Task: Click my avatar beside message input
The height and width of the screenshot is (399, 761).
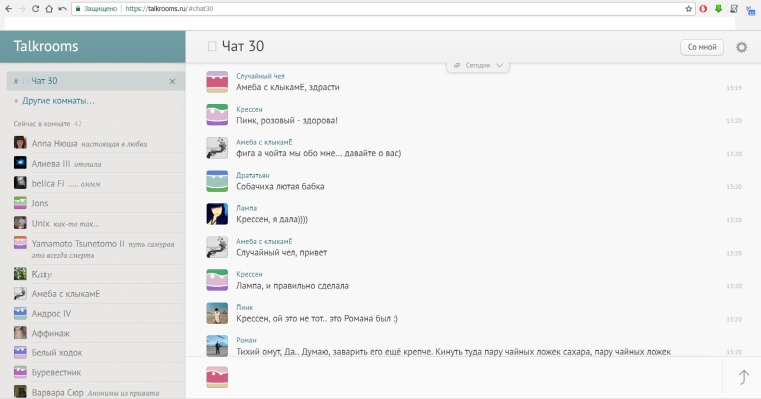Action: click(x=217, y=377)
